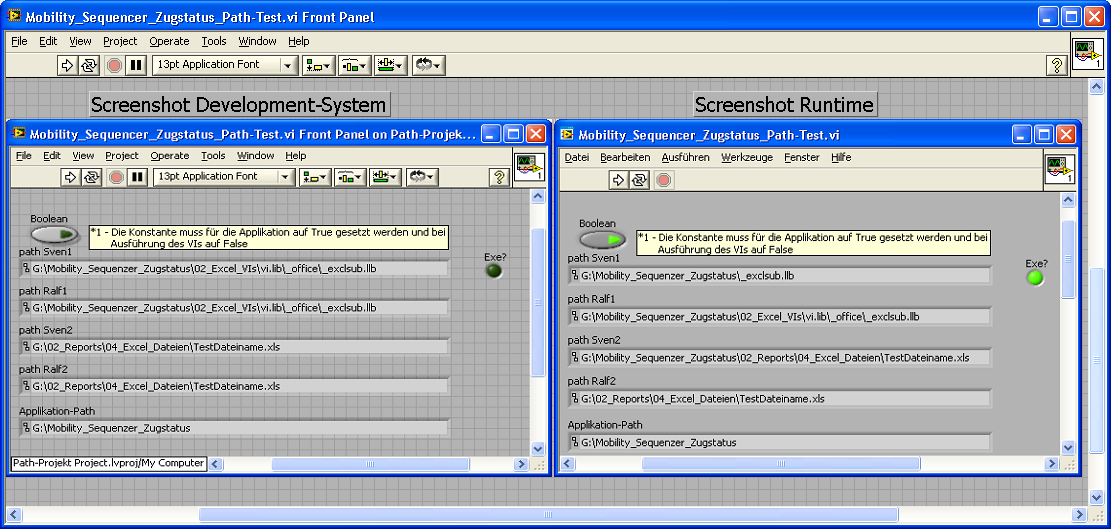
Task: Open Align Objects in Development-System toolbar
Action: [x=315, y=177]
